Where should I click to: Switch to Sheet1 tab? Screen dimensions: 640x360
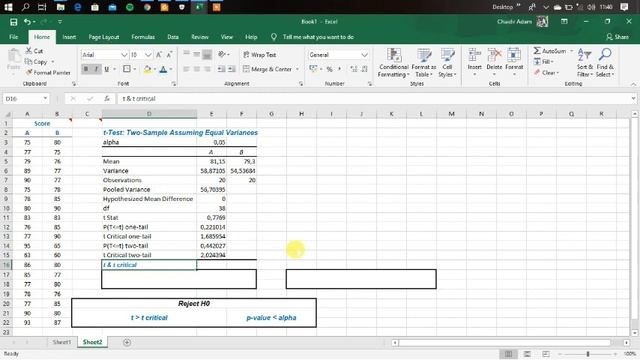(x=62, y=342)
